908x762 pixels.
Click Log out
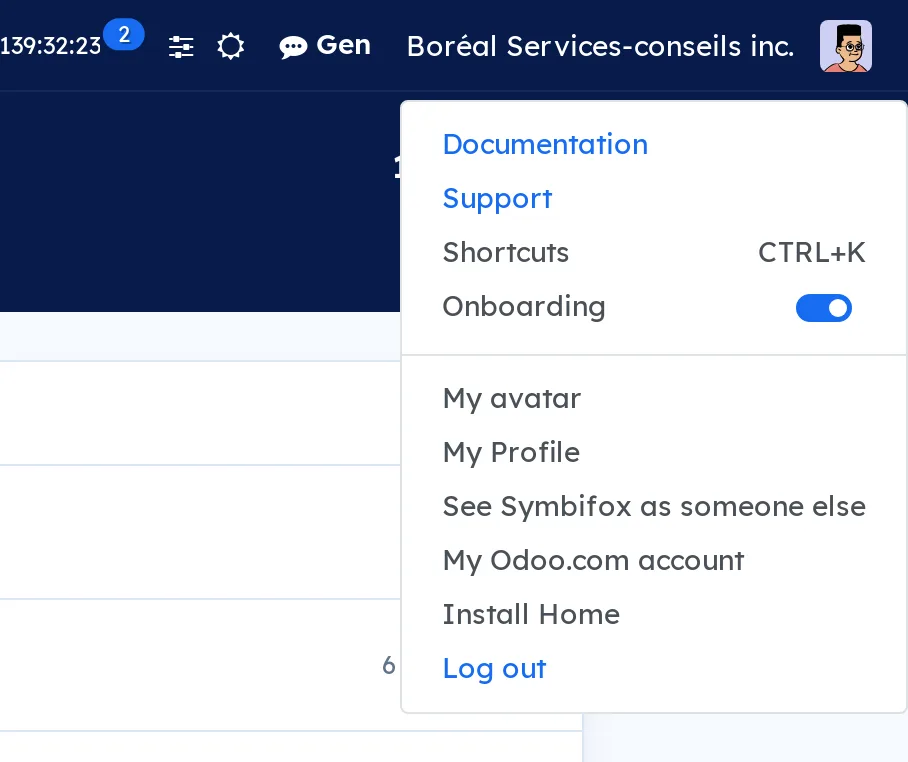(x=494, y=669)
